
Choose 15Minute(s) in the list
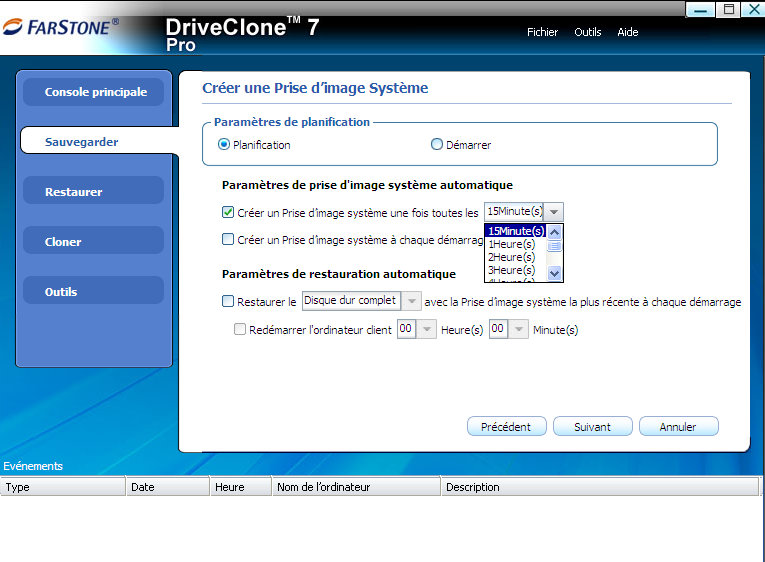click(x=516, y=231)
